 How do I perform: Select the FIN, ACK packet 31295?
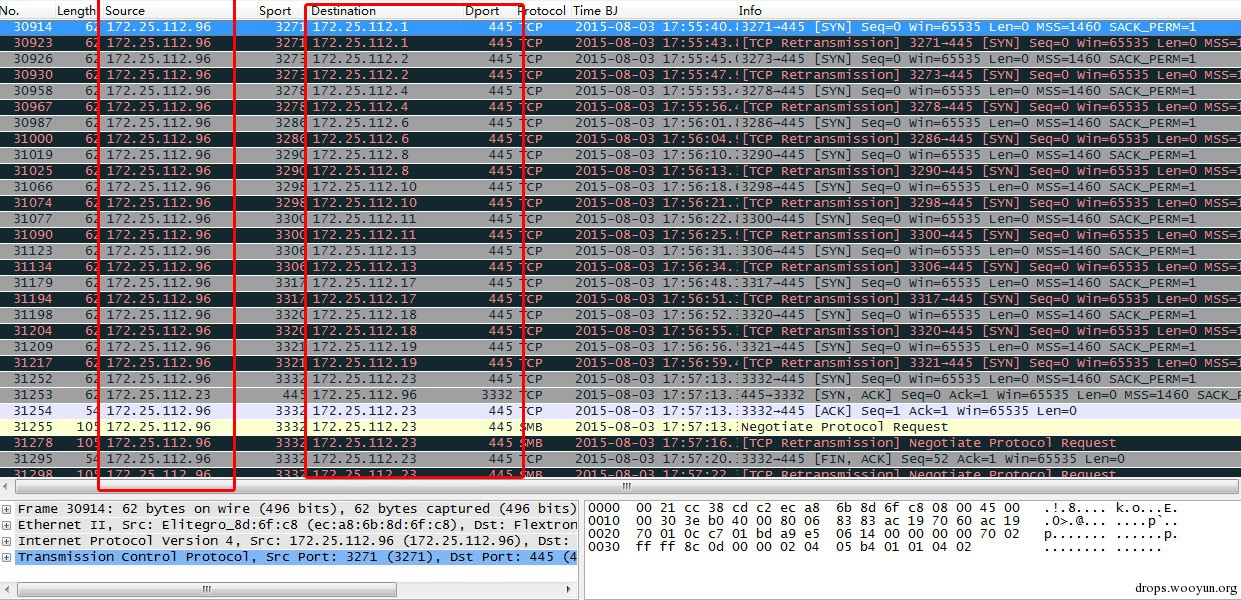[x=620, y=459]
